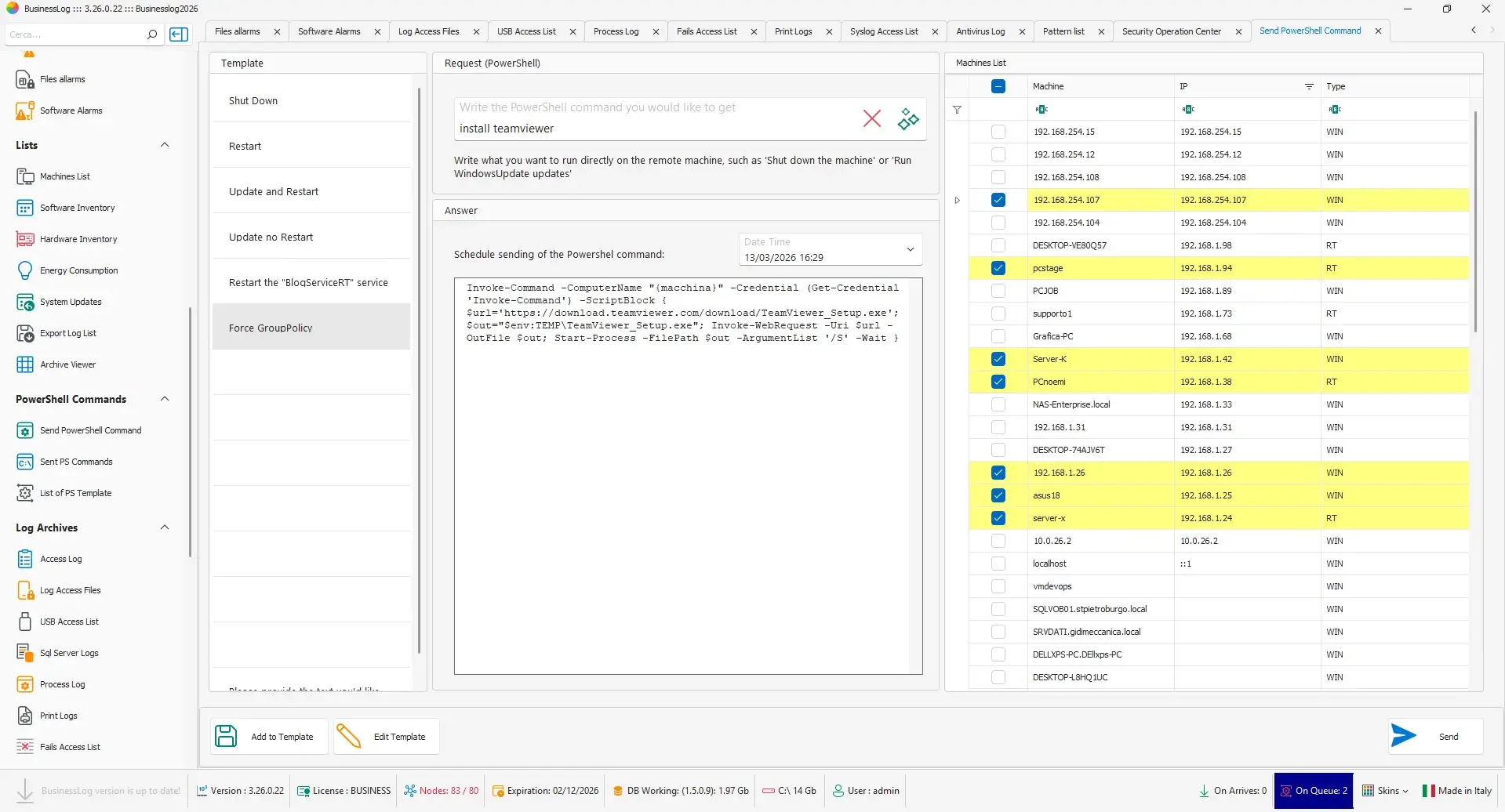This screenshot has height=812, width=1505.
Task: Click the Template list scrollbar
Action: point(420,370)
